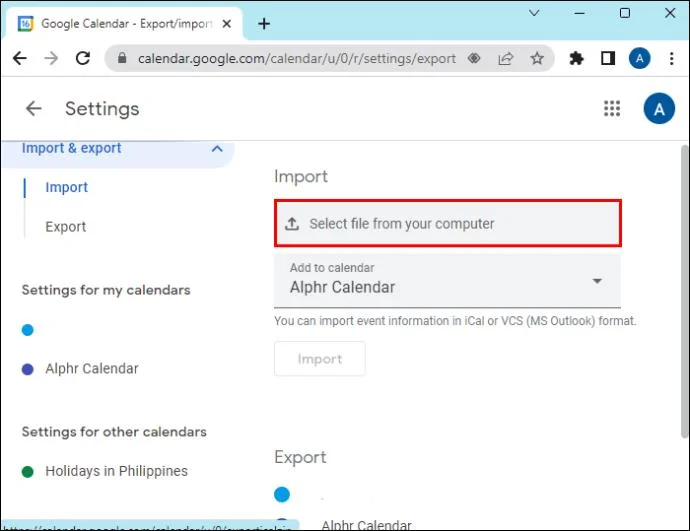This screenshot has height=531, width=690.
Task: Click the Settings for my calendars heading
Action: (106, 290)
